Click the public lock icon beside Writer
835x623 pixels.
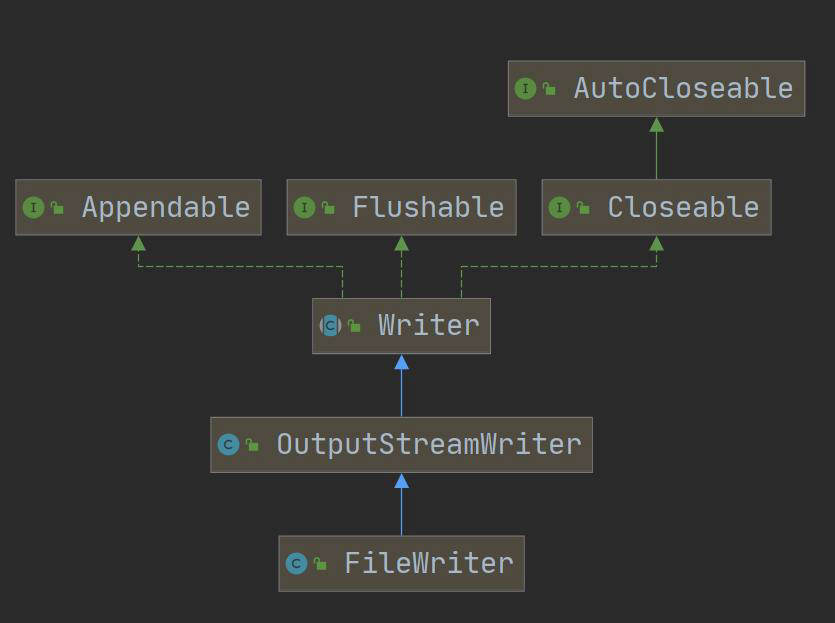354,325
